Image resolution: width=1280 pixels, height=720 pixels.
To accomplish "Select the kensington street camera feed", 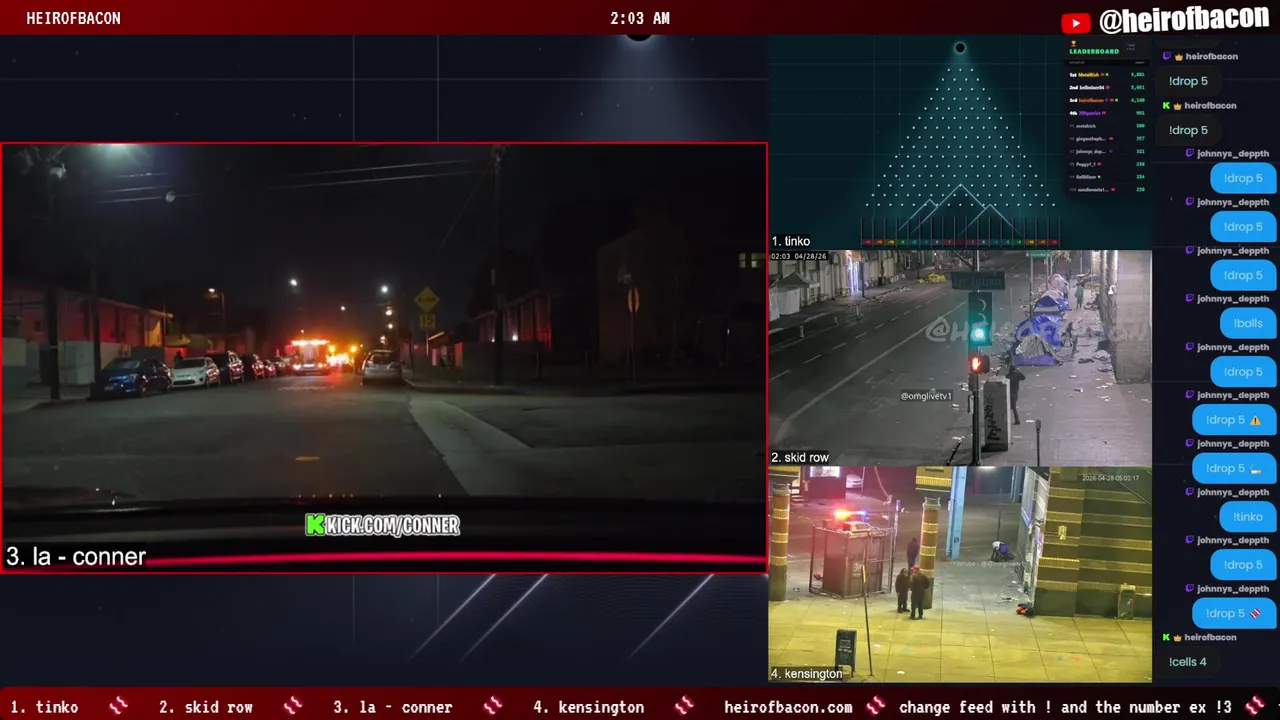I will [960, 574].
